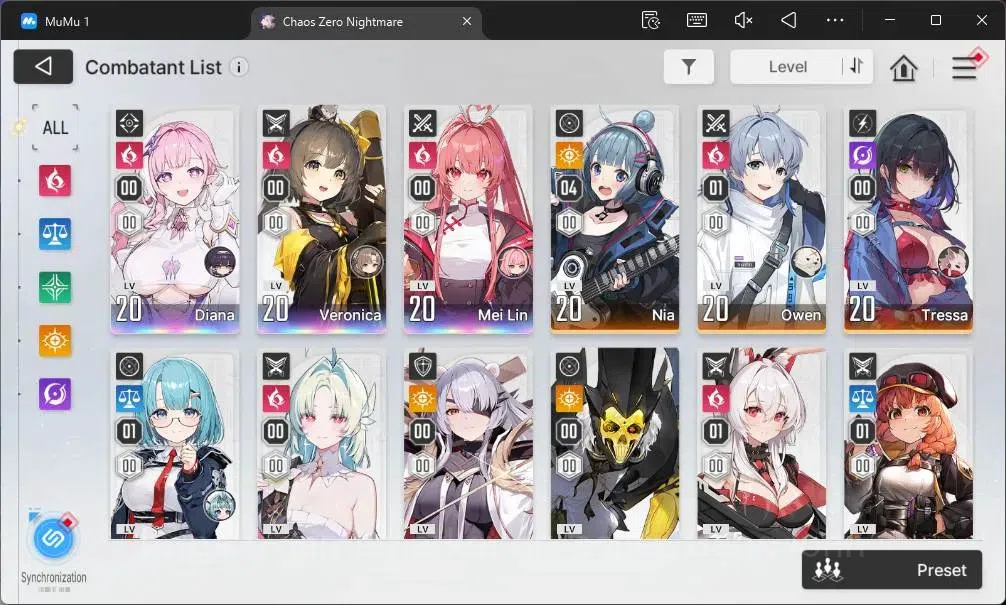Click the shield class icon on eyepatch card
Screen dimensions: 1006x605
pos(422,366)
